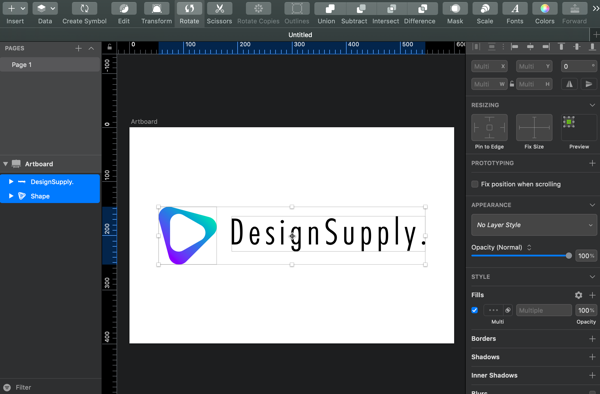This screenshot has width=600, height=394.
Task: Add a new Borders entry
Action: tap(592, 339)
